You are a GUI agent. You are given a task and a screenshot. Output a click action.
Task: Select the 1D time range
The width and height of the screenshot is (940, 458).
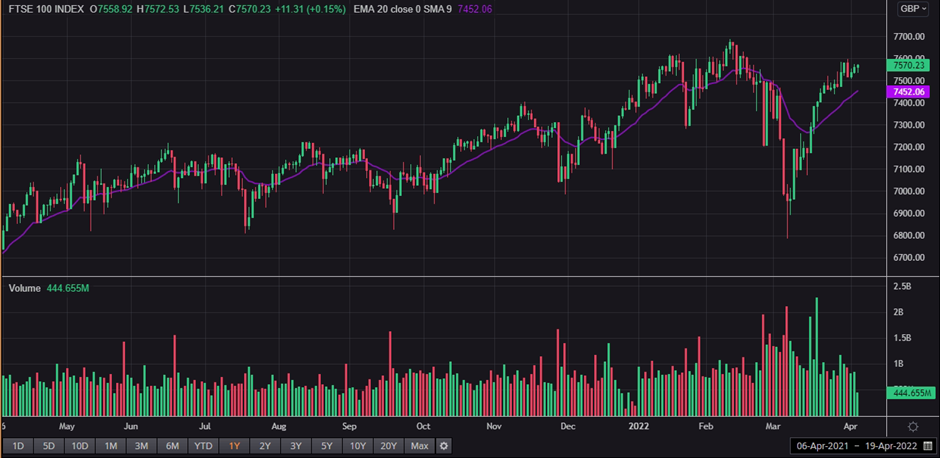click(x=18, y=446)
